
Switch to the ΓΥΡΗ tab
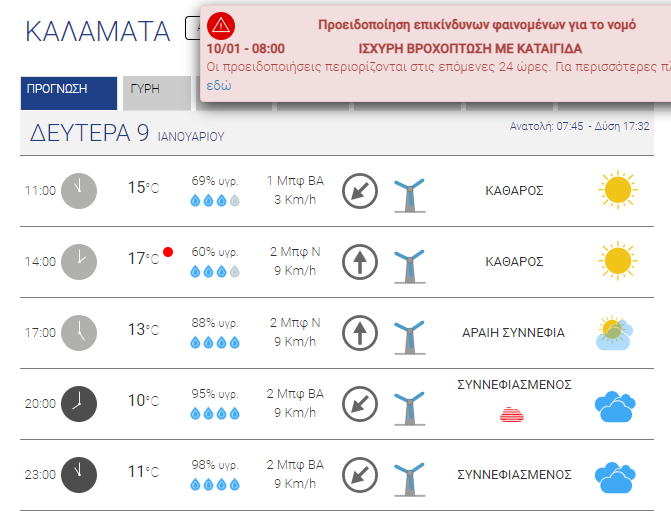[157, 93]
